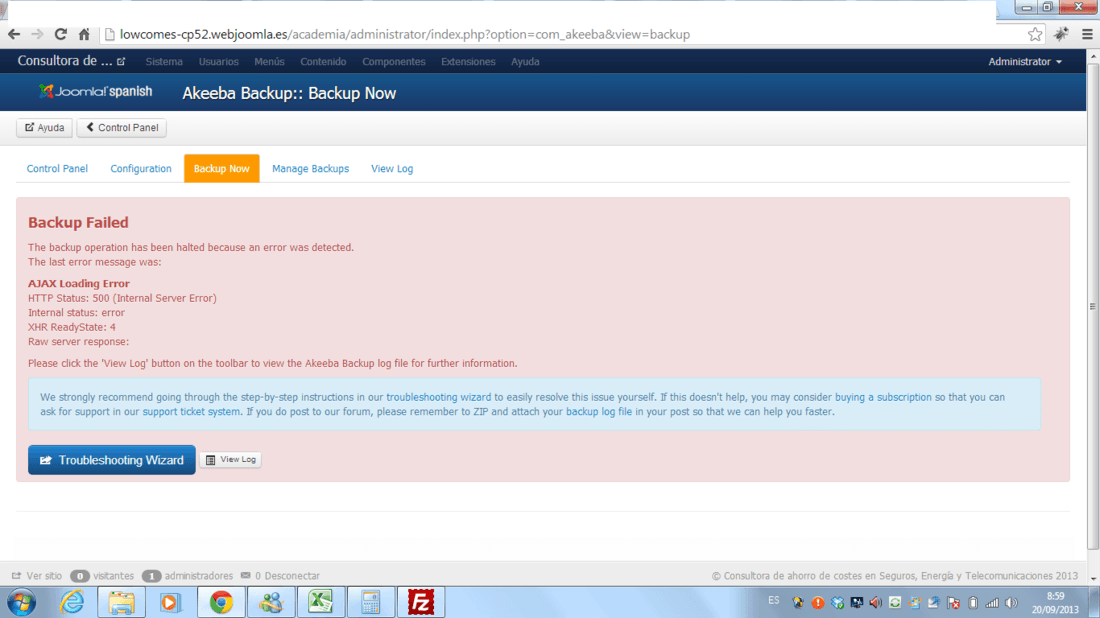Open the Windows Start menu

point(22,603)
